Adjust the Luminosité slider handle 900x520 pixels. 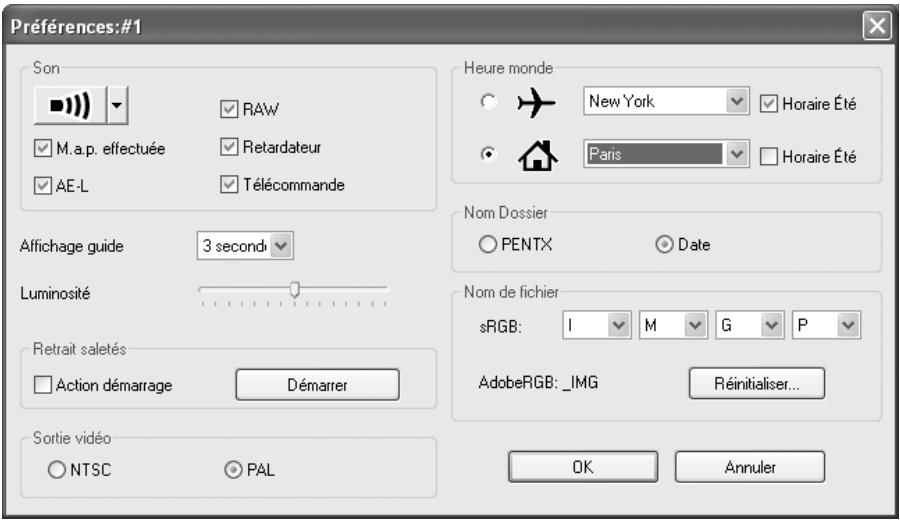pos(294,289)
